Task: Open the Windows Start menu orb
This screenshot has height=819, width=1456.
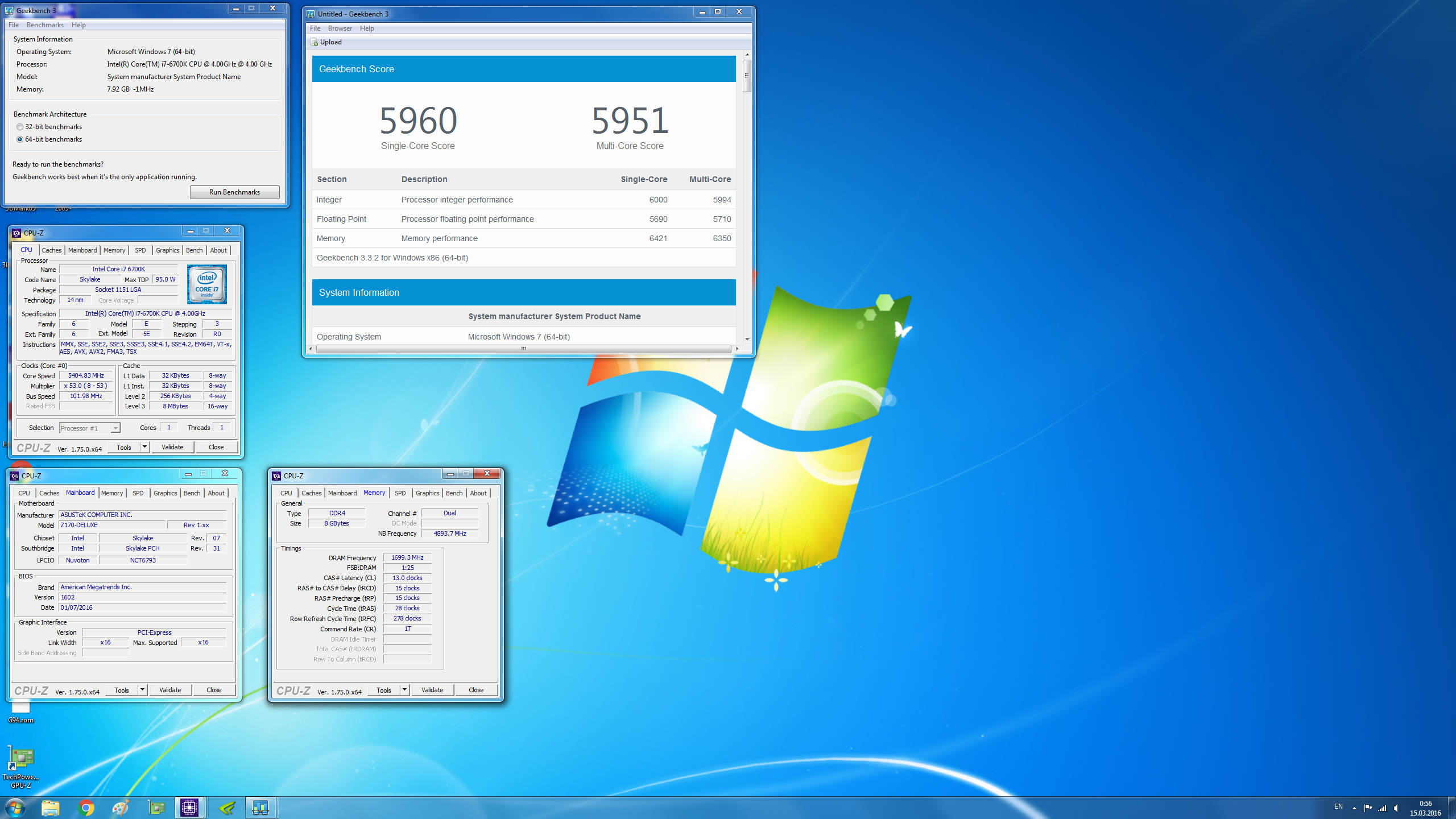Action: tap(15, 808)
